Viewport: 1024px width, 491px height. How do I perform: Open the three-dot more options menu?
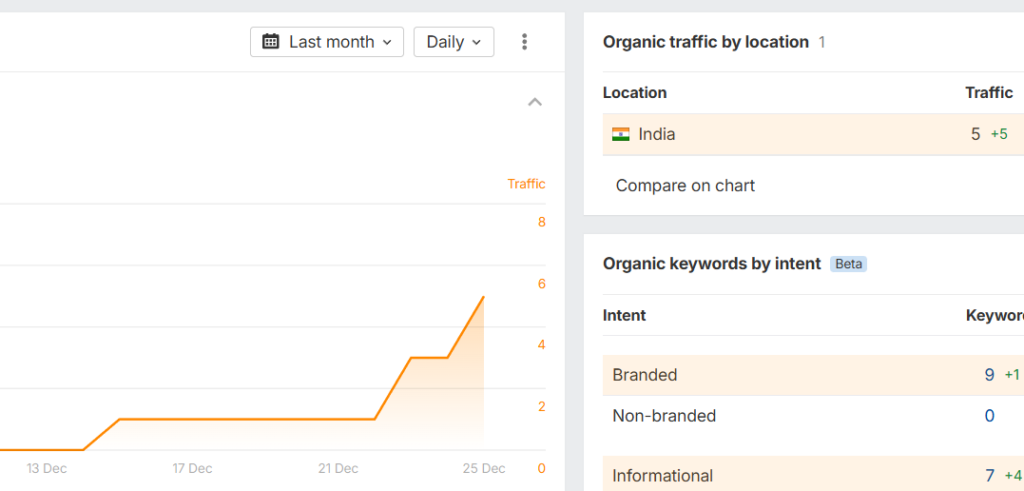pyautogui.click(x=525, y=42)
